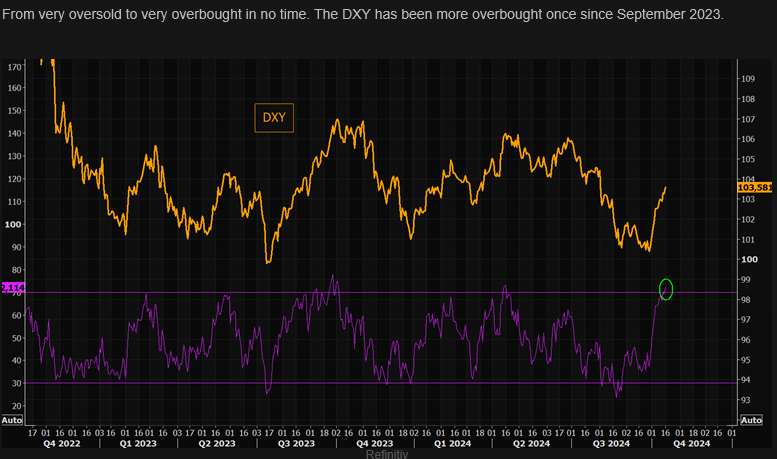The height and width of the screenshot is (459, 777).
Task: Click the magenta RSI value tag
Action: [x=12, y=287]
